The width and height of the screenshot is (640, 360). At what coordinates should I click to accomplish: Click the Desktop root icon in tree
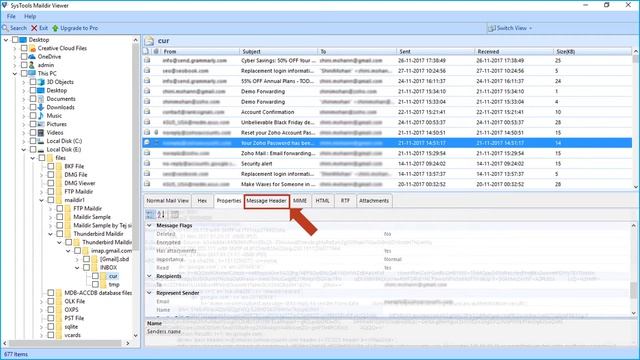coord(23,40)
